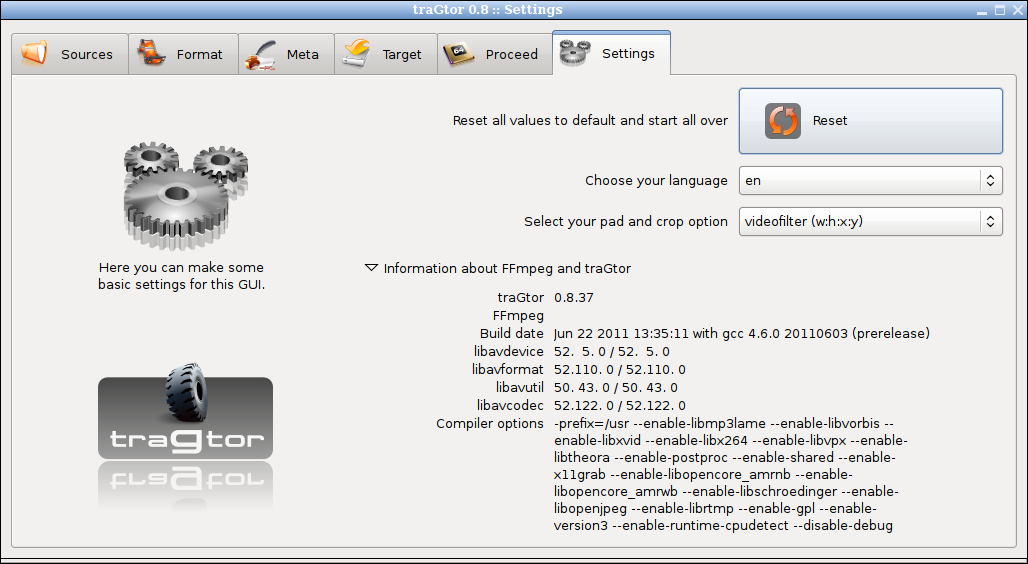Click the orange reset arrows icon

point(783,121)
